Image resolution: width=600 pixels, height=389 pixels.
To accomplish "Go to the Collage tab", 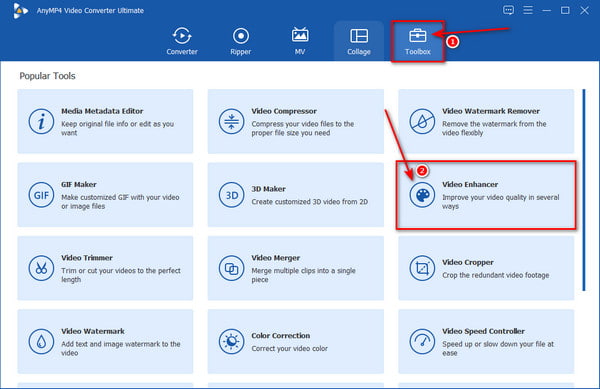I will tap(359, 41).
